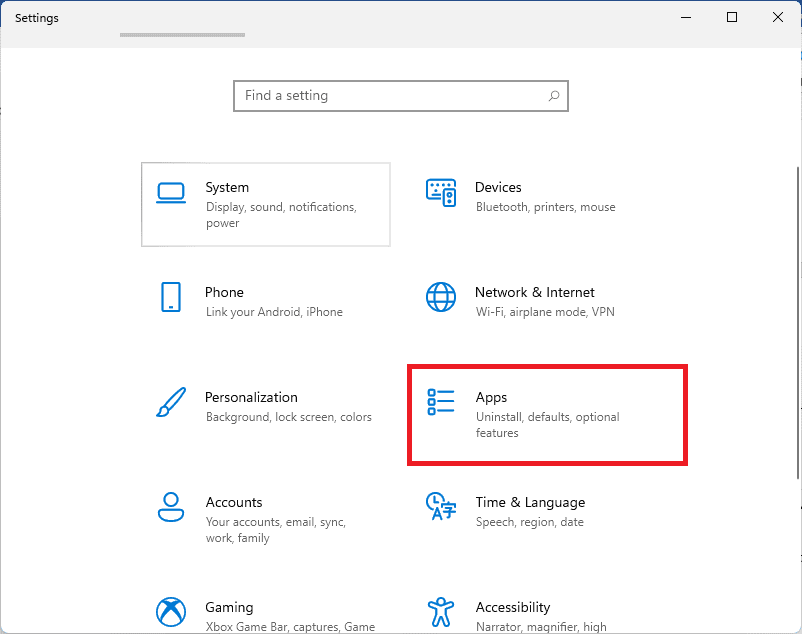Open the Accessibility category title
Screen dimensions: 802x634
pyautogui.click(x=513, y=607)
